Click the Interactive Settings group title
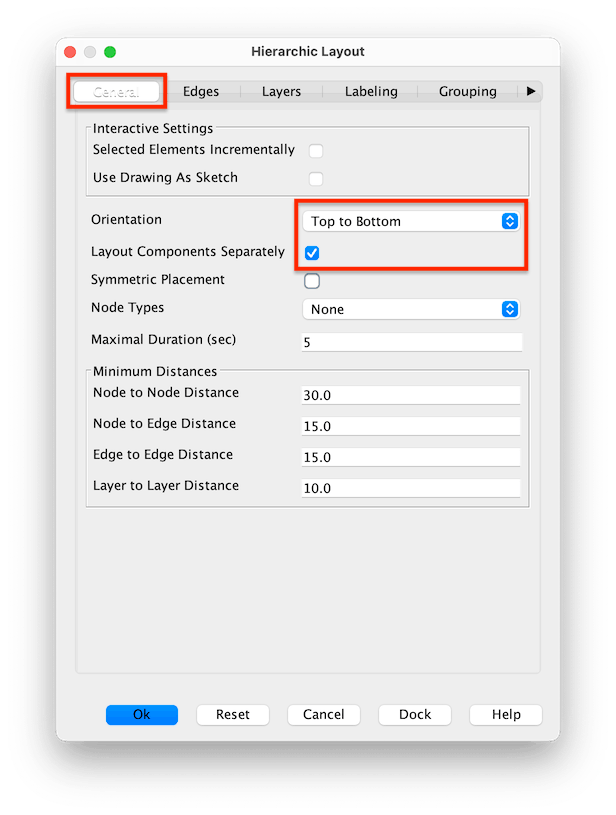The height and width of the screenshot is (815, 616). coord(153,128)
